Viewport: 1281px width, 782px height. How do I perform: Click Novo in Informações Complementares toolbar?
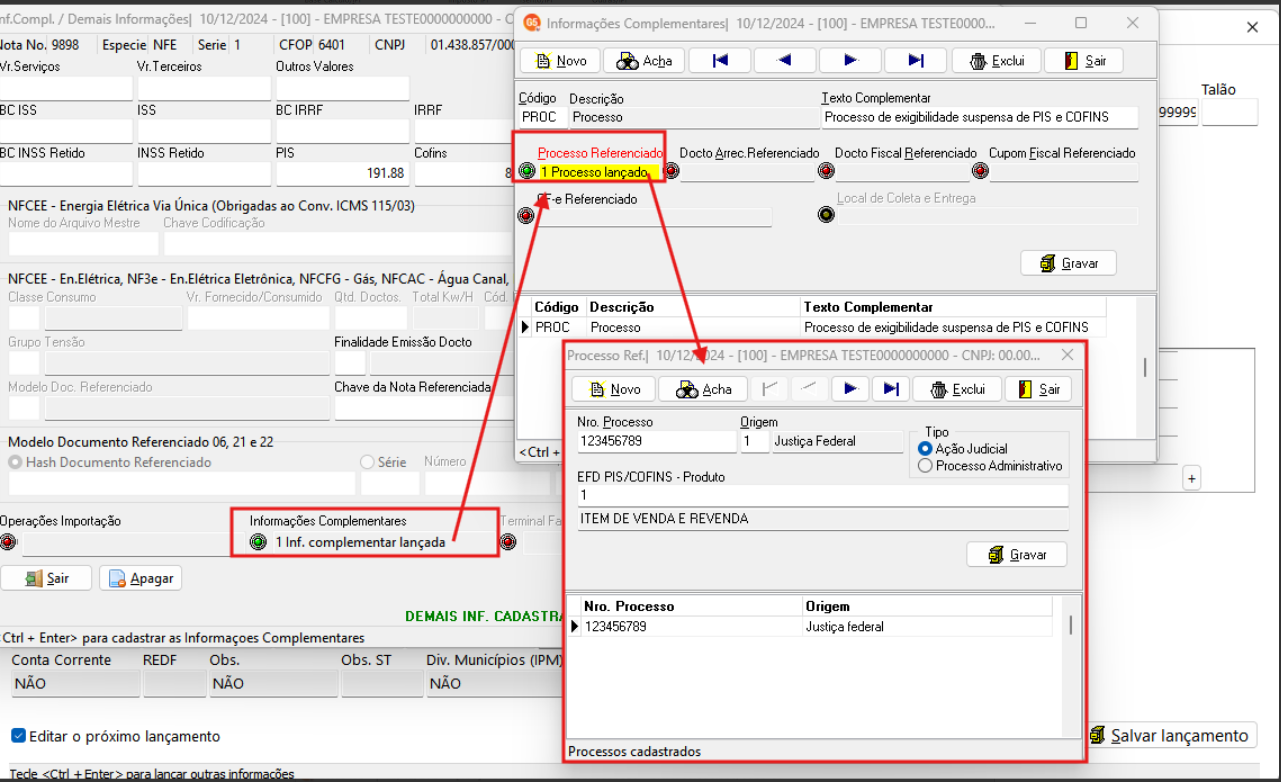[559, 61]
